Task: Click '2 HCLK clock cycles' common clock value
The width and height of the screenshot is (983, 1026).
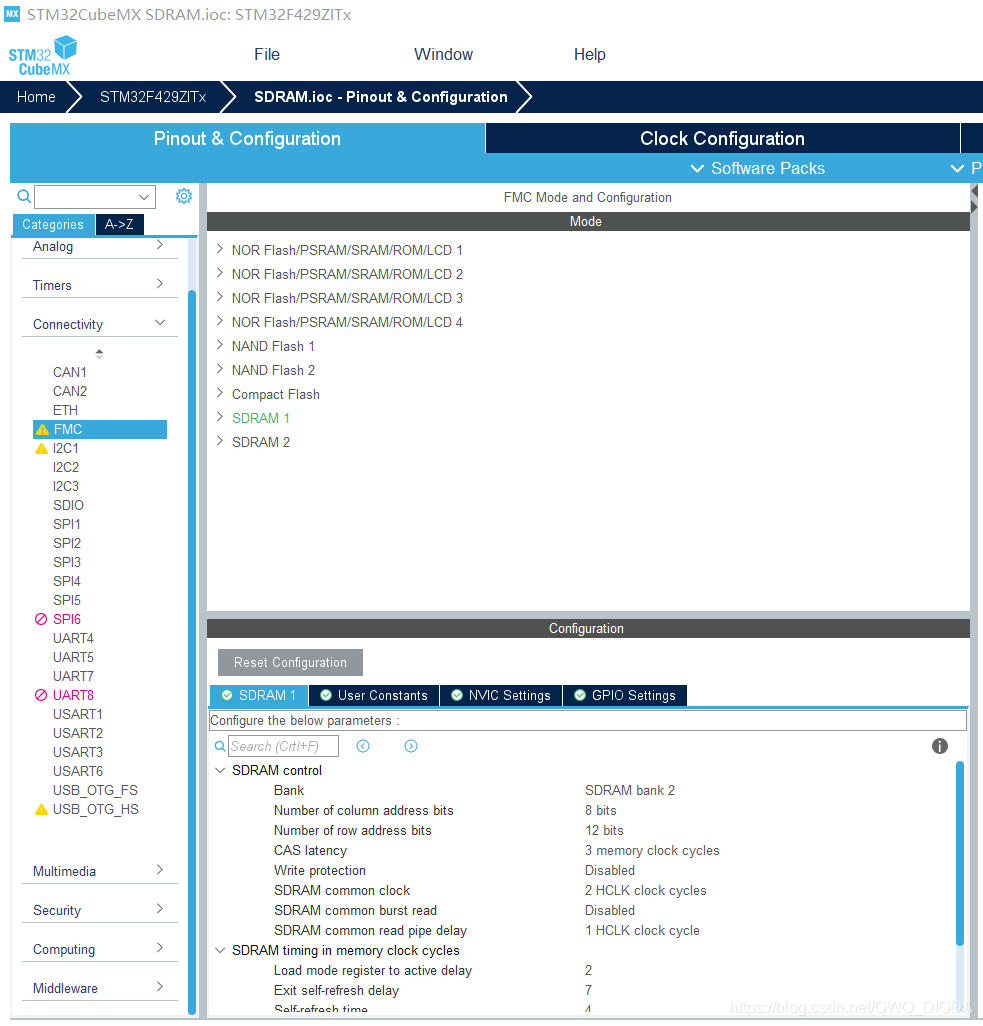Action: tap(645, 891)
